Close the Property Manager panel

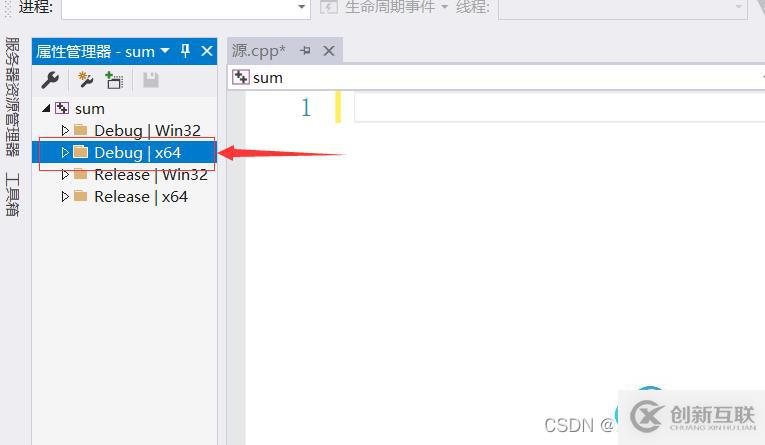(207, 51)
